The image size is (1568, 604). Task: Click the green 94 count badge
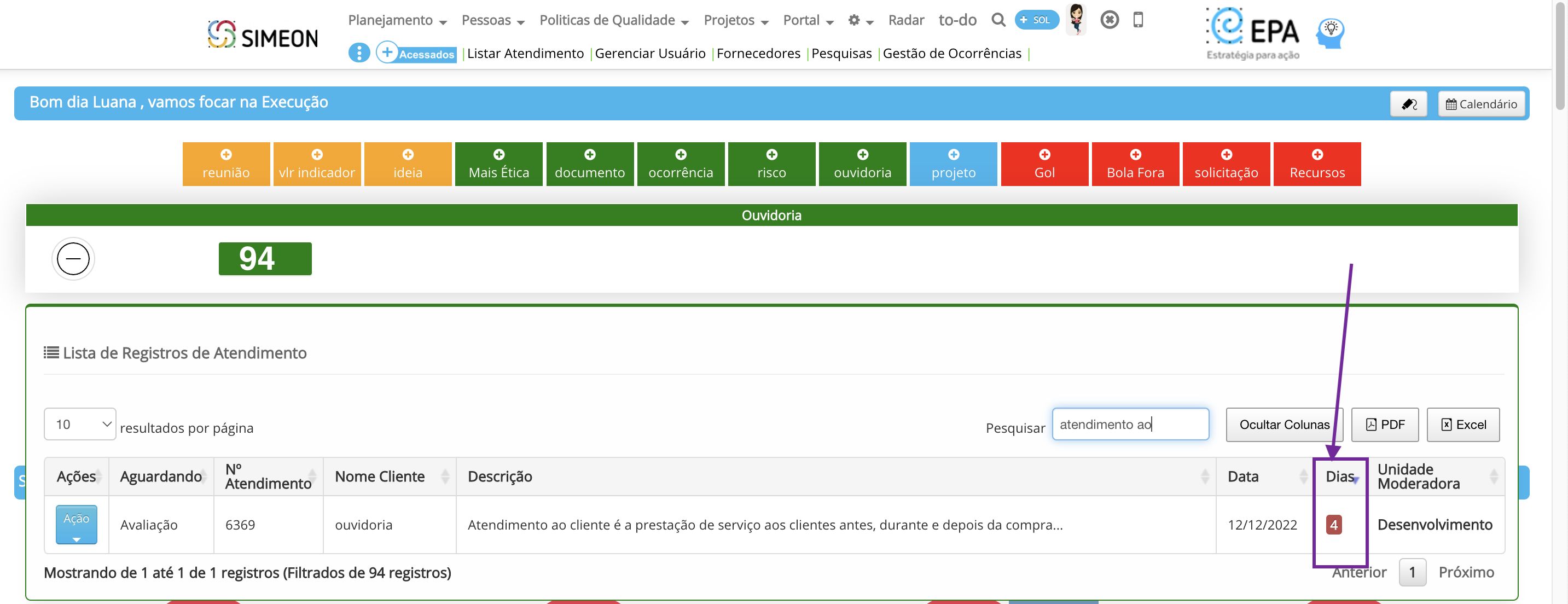[265, 259]
